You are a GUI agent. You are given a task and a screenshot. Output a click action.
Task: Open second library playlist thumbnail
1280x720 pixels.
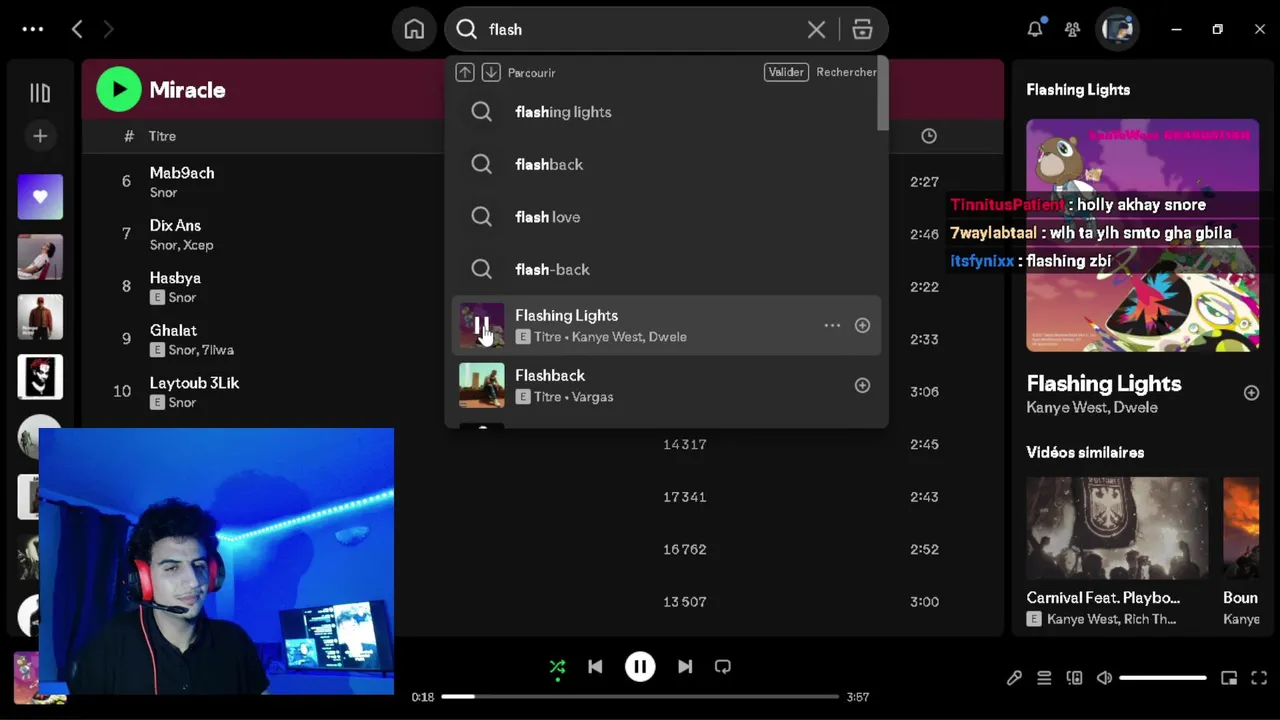coord(40,257)
